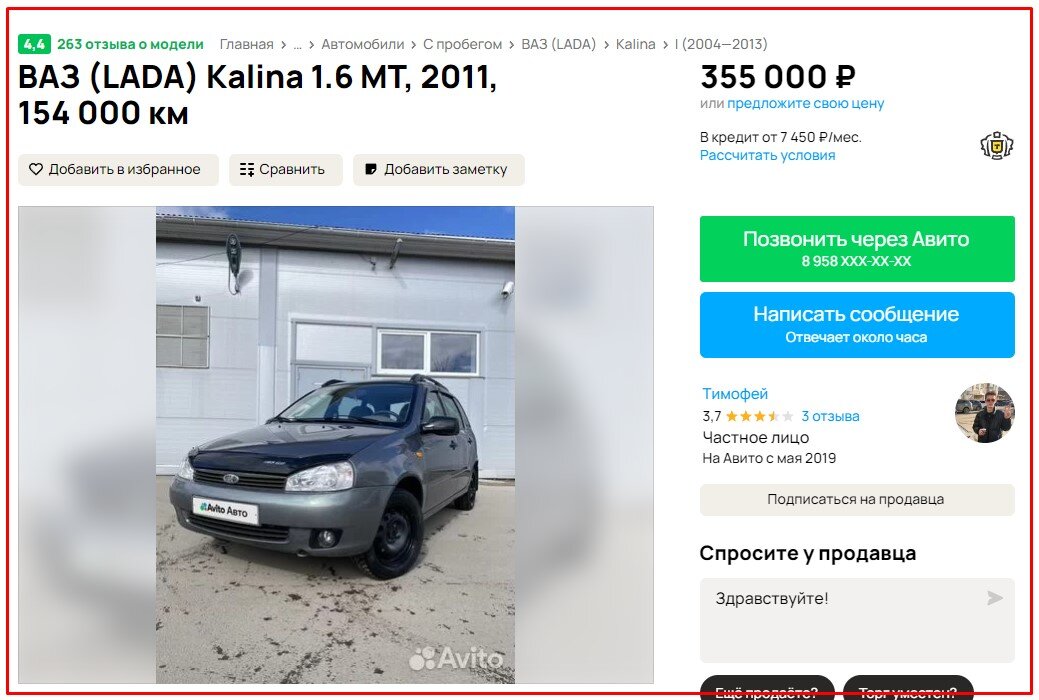This screenshot has width=1039, height=700.
Task: Click the note icon beside Добавить заметку
Action: [371, 170]
